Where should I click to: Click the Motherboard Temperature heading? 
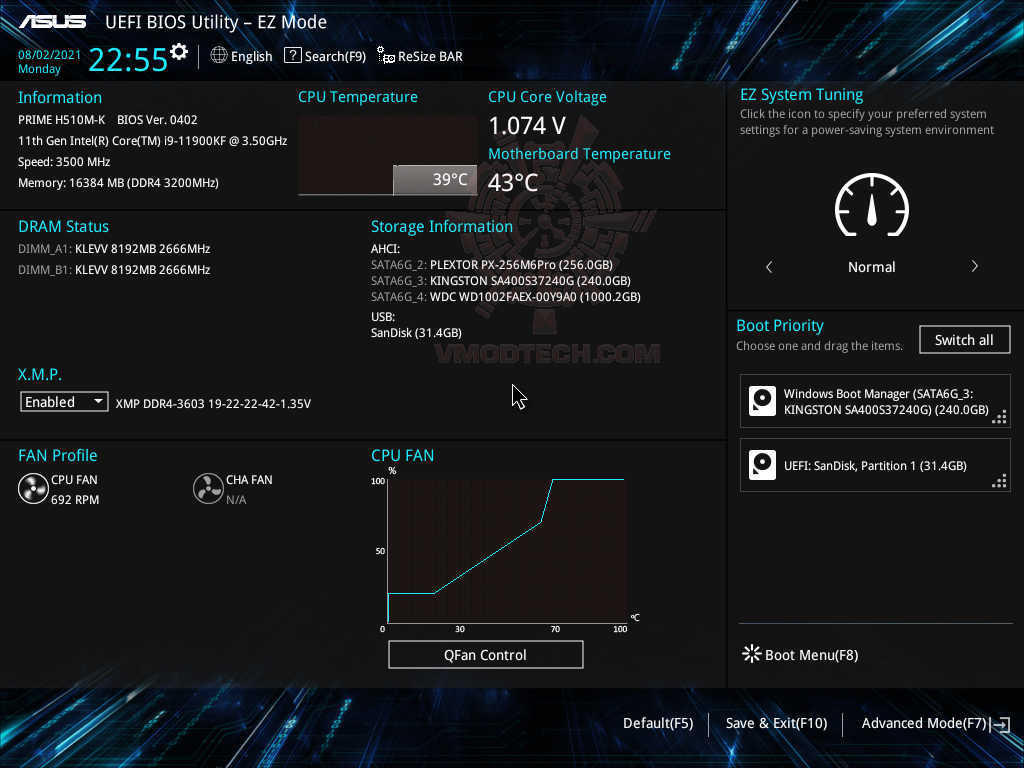[579, 153]
